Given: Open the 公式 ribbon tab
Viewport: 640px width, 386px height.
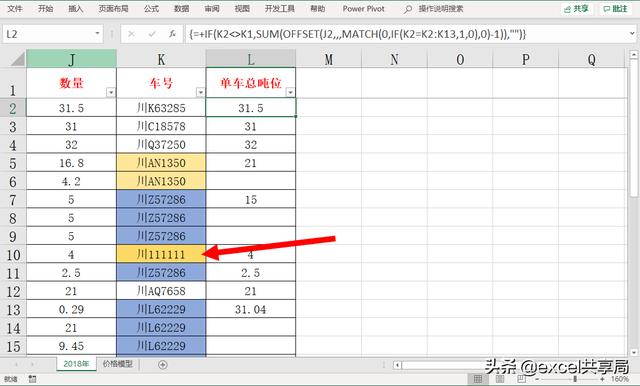Looking at the screenshot, I should [x=151, y=9].
